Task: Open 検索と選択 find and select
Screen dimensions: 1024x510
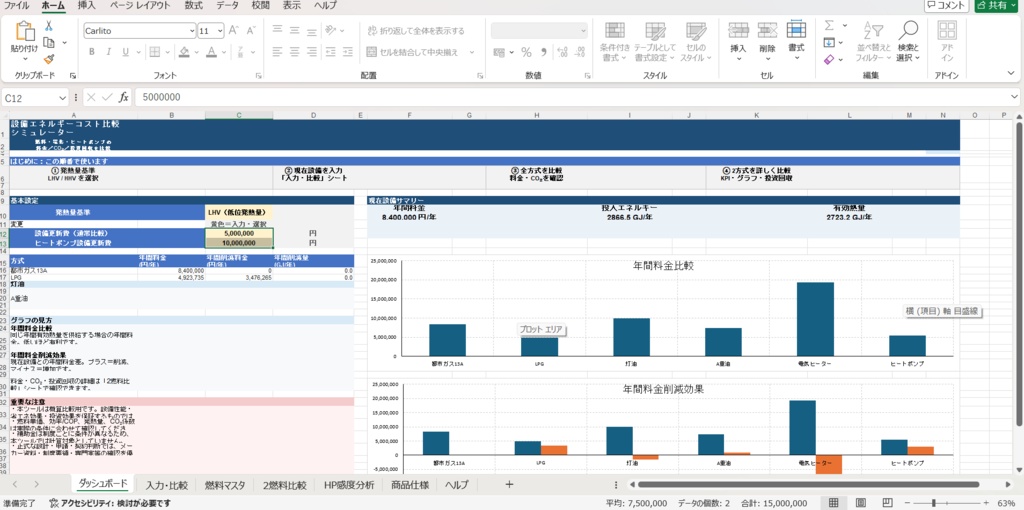Action: pos(908,42)
